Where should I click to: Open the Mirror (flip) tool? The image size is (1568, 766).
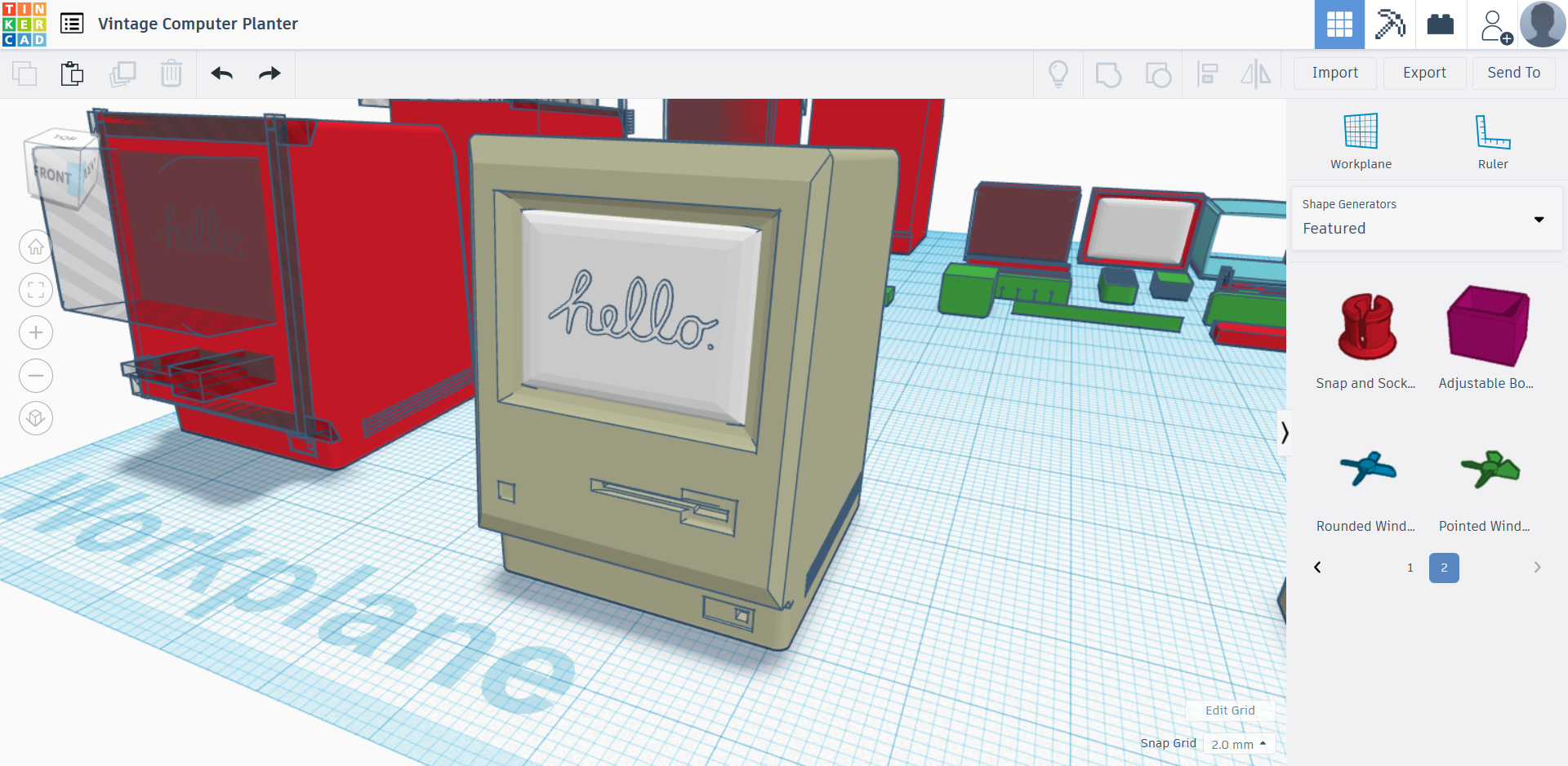(1256, 73)
